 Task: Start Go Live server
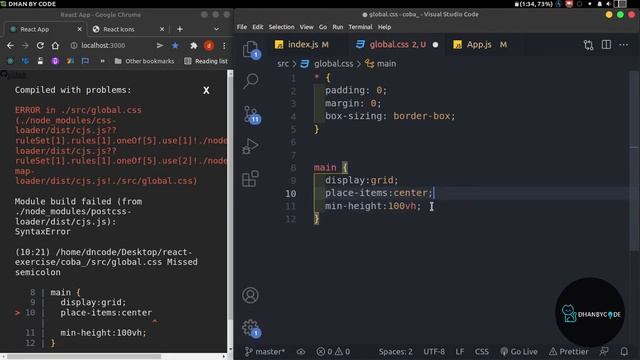point(519,351)
